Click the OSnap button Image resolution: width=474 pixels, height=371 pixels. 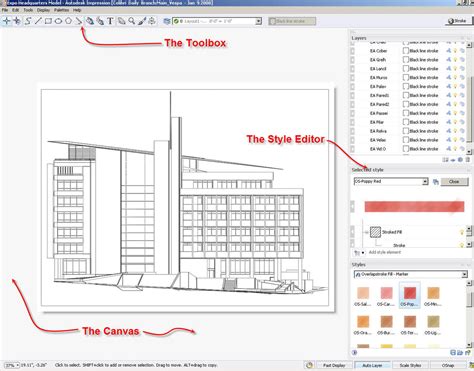coord(448,365)
